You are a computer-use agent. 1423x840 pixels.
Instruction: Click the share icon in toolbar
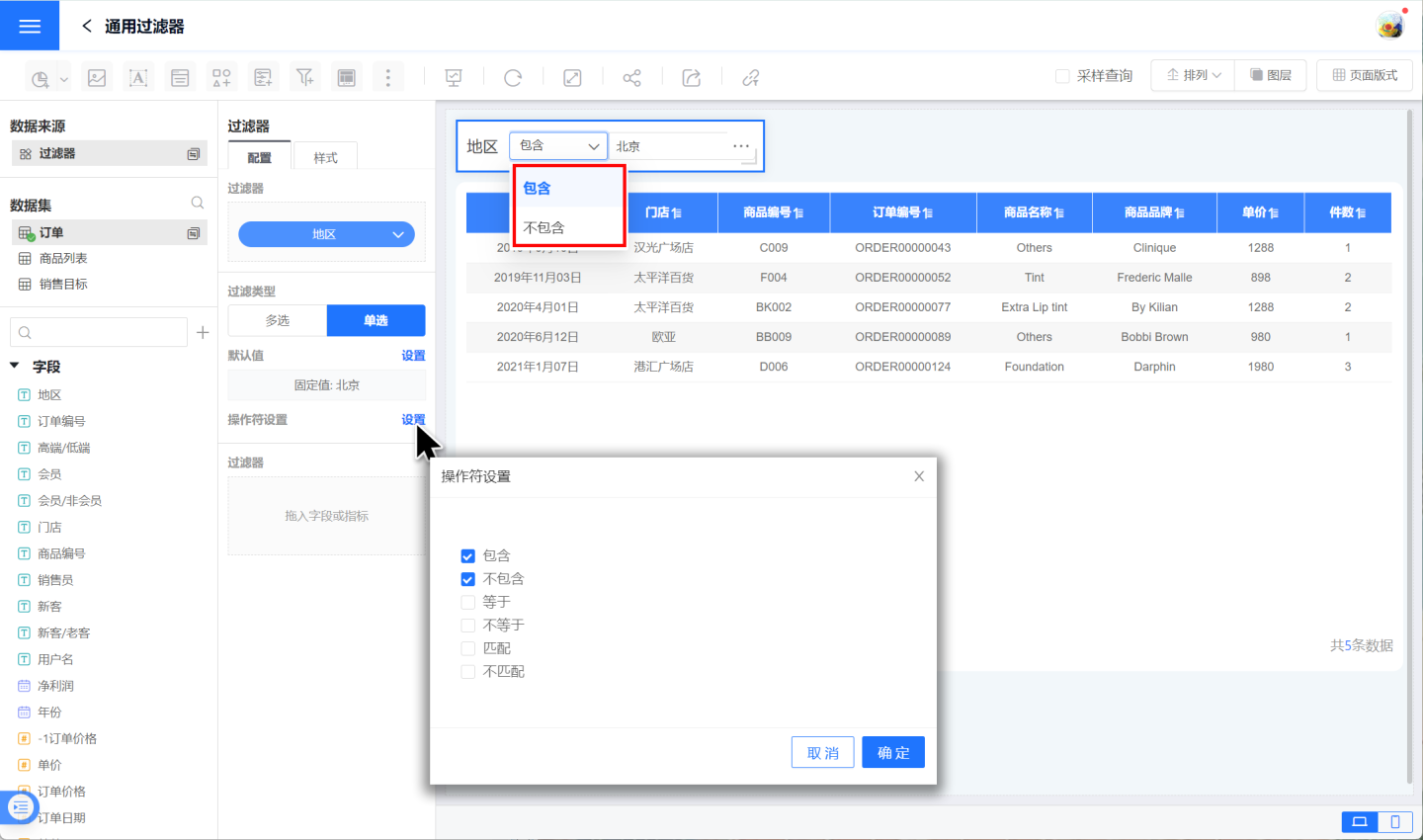[631, 77]
